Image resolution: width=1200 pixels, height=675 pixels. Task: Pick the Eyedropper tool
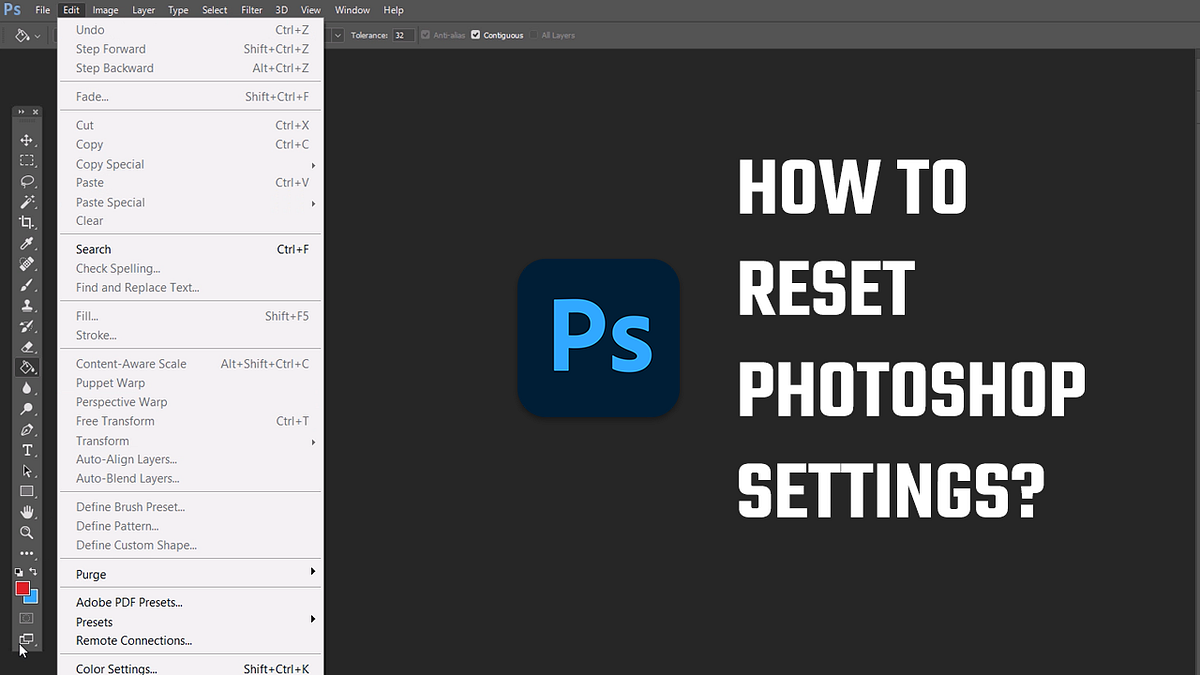pyautogui.click(x=27, y=244)
